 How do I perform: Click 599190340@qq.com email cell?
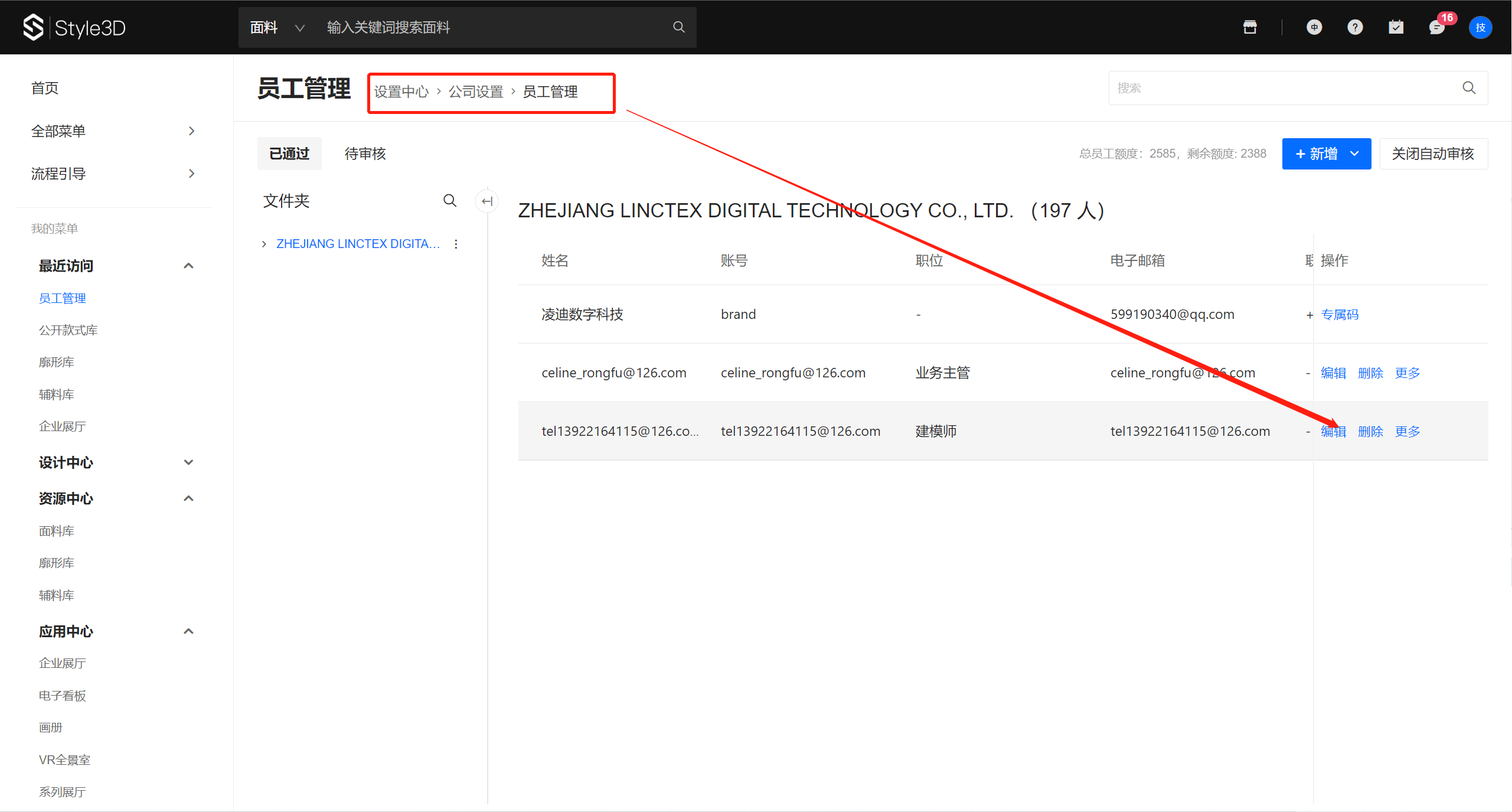coord(1172,314)
